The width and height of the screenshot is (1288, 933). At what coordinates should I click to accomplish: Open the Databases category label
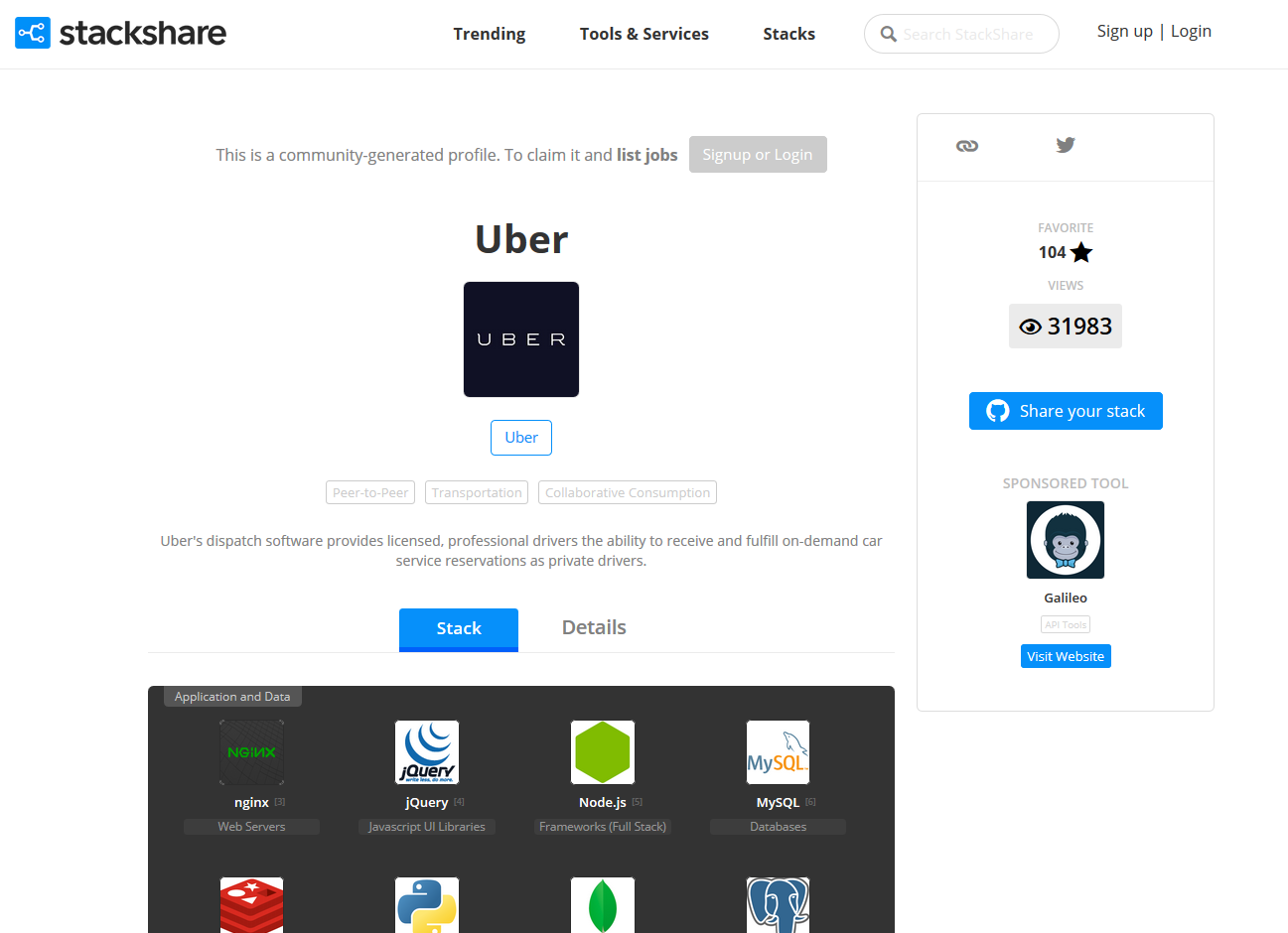[779, 827]
